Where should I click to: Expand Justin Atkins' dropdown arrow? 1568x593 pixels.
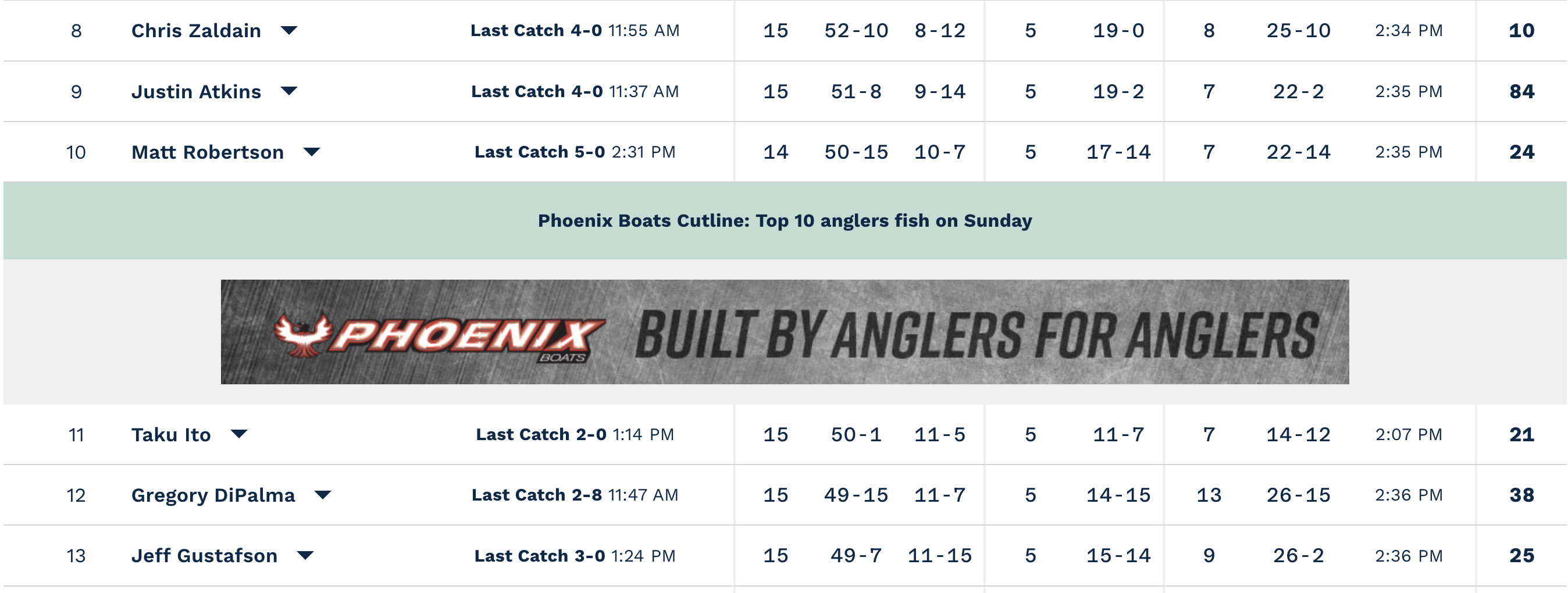(x=289, y=91)
